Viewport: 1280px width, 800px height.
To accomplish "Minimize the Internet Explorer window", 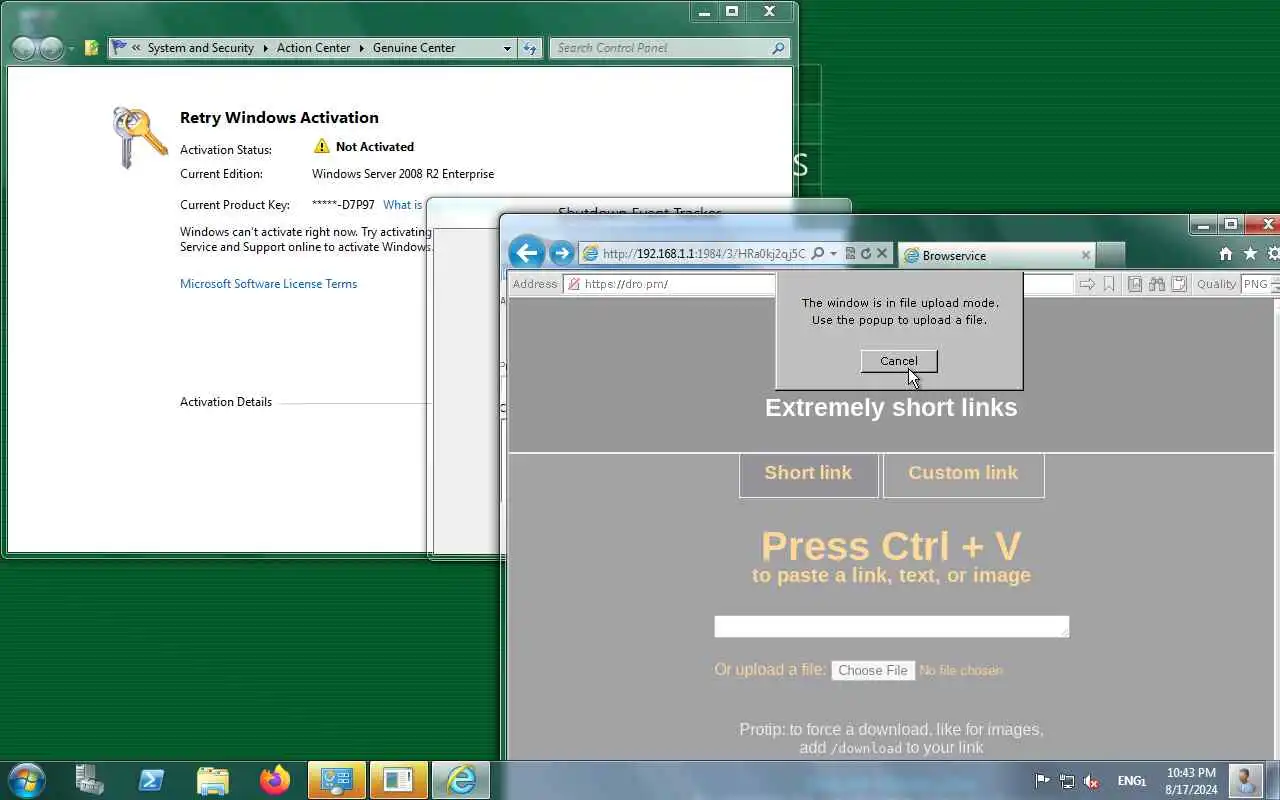I will point(1203,225).
